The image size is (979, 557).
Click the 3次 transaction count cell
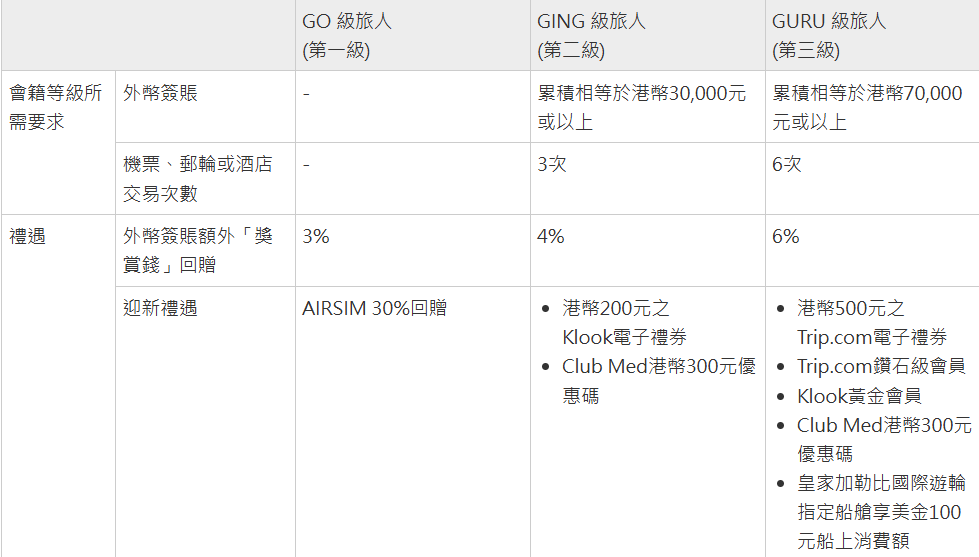(x=647, y=179)
